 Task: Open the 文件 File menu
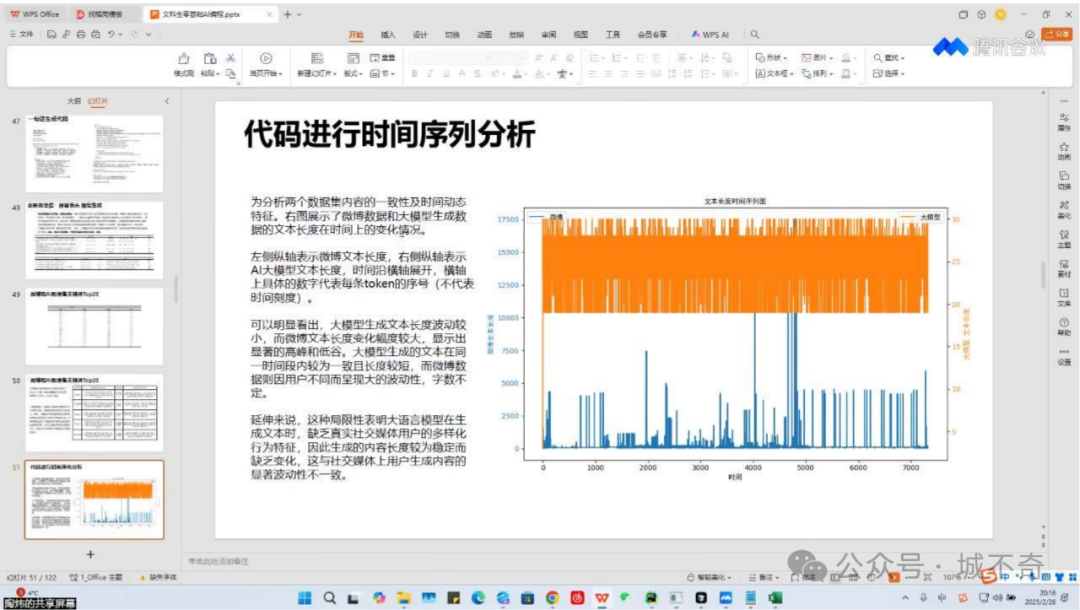click(21, 34)
